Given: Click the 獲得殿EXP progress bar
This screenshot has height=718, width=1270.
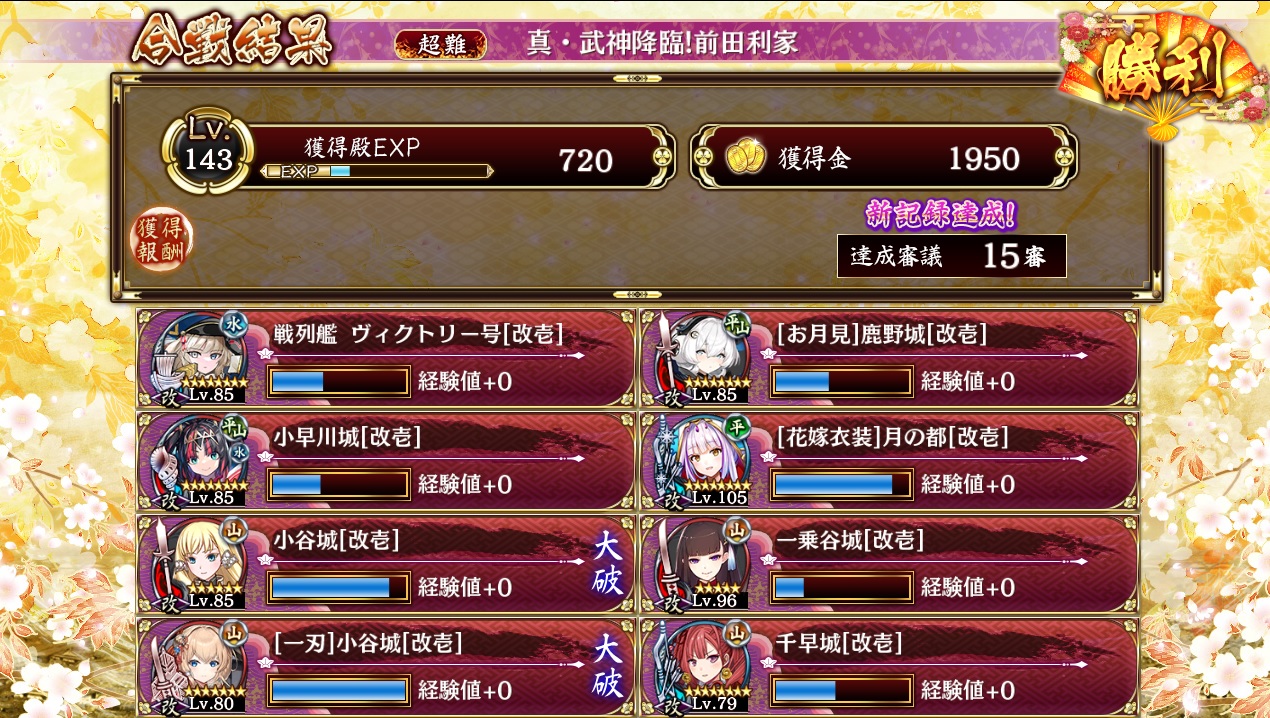Looking at the screenshot, I should (x=377, y=171).
